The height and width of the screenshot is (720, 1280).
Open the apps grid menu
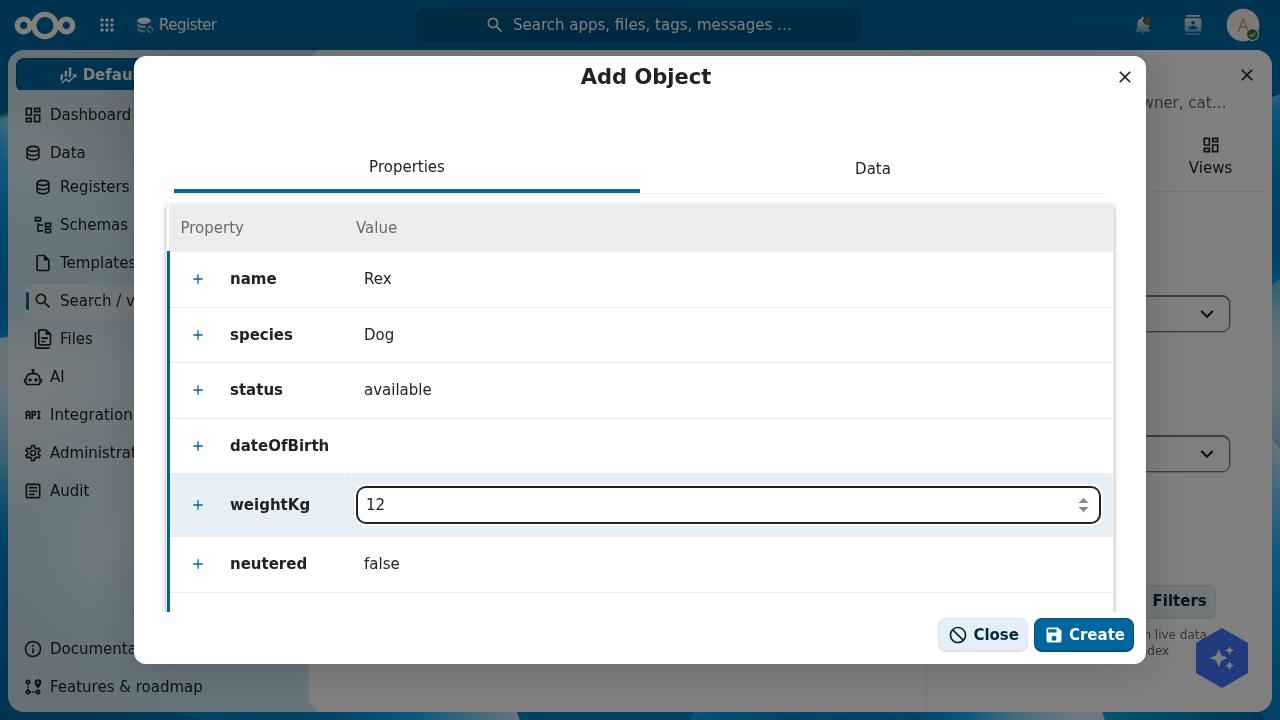coord(107,25)
